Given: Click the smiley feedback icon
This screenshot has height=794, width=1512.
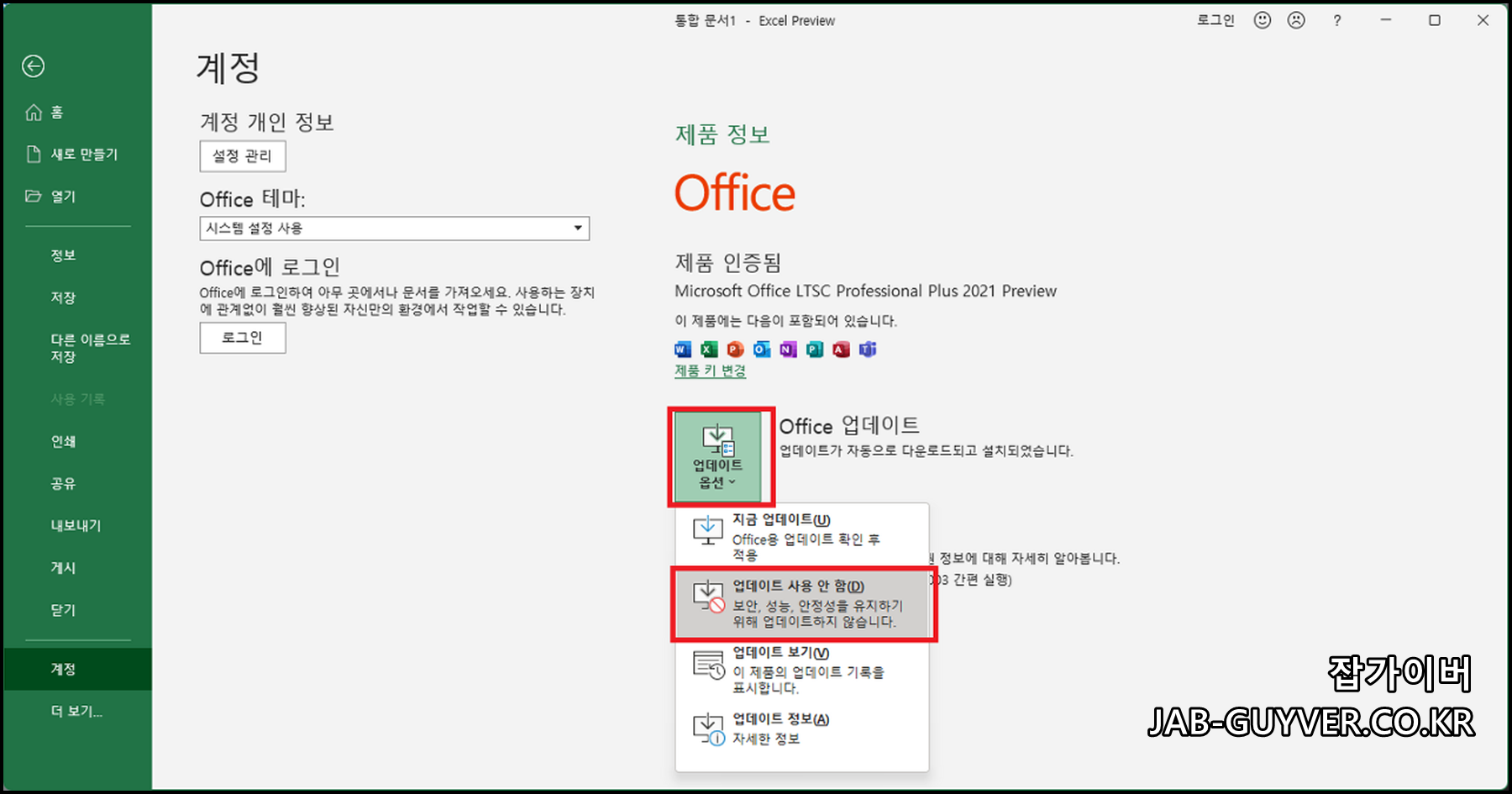Looking at the screenshot, I should point(1262,20).
